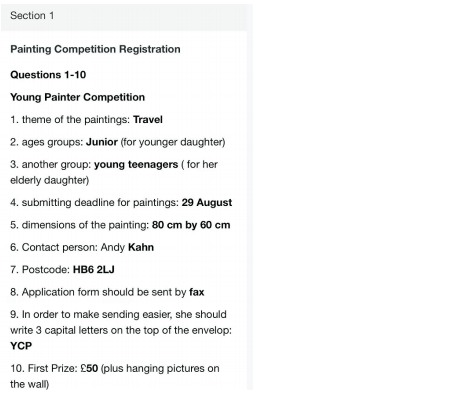Click the postcode HB6 2LJ
461x401 pixels.
[x=94, y=270]
